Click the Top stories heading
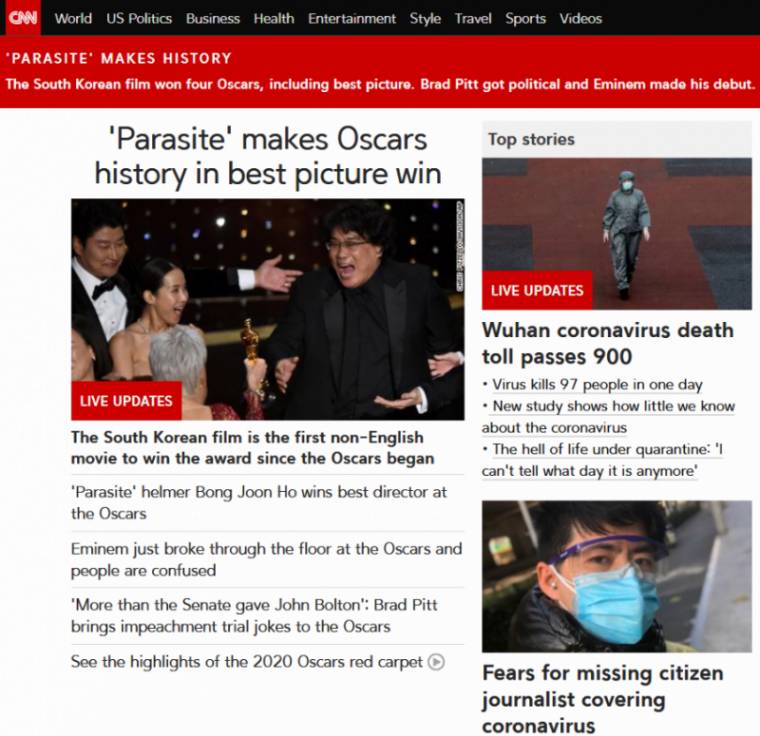760x736 pixels. pyautogui.click(x=531, y=139)
